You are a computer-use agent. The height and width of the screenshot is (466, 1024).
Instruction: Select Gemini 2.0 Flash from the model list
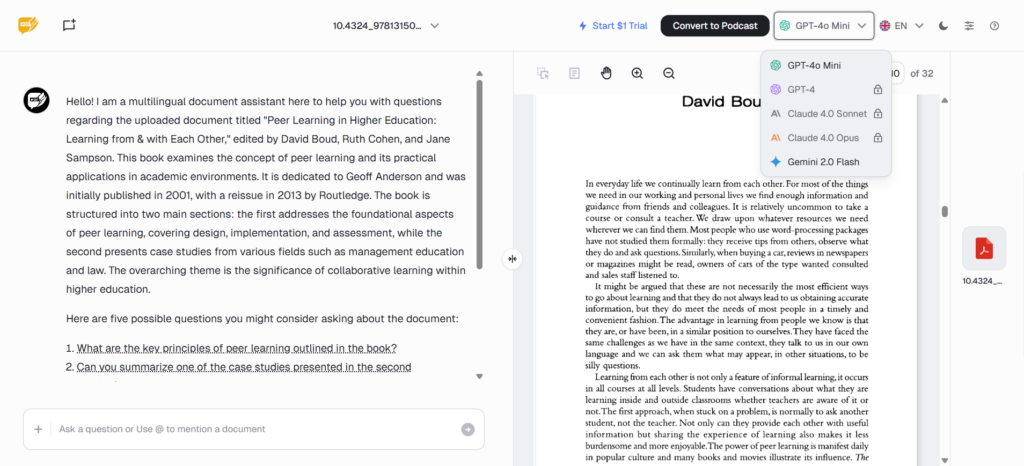[x=823, y=161]
